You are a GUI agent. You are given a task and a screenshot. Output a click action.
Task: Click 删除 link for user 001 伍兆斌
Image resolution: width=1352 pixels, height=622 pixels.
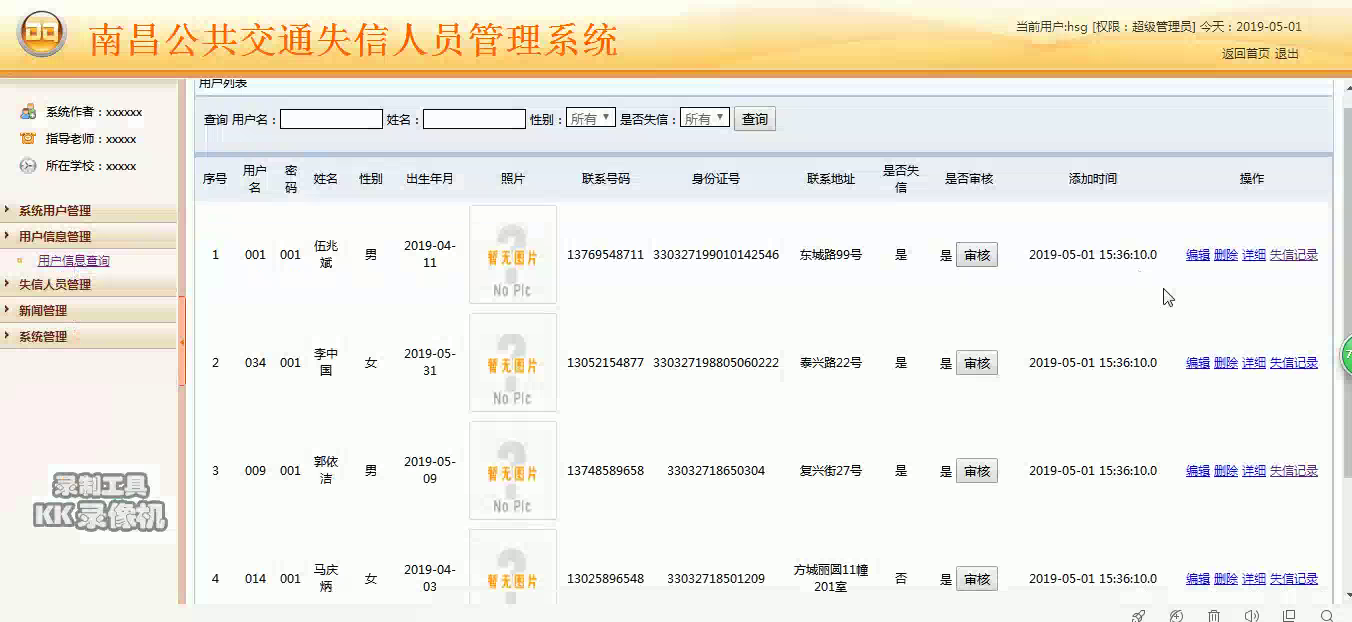pyautogui.click(x=1226, y=255)
